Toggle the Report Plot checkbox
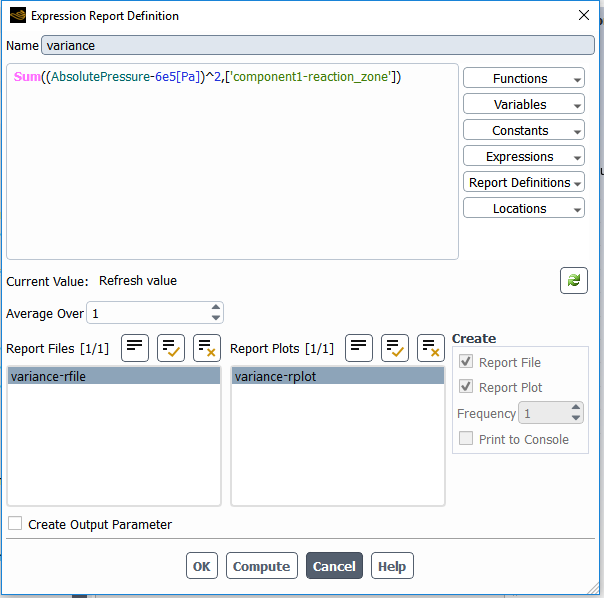The height and width of the screenshot is (598, 604). [466, 386]
